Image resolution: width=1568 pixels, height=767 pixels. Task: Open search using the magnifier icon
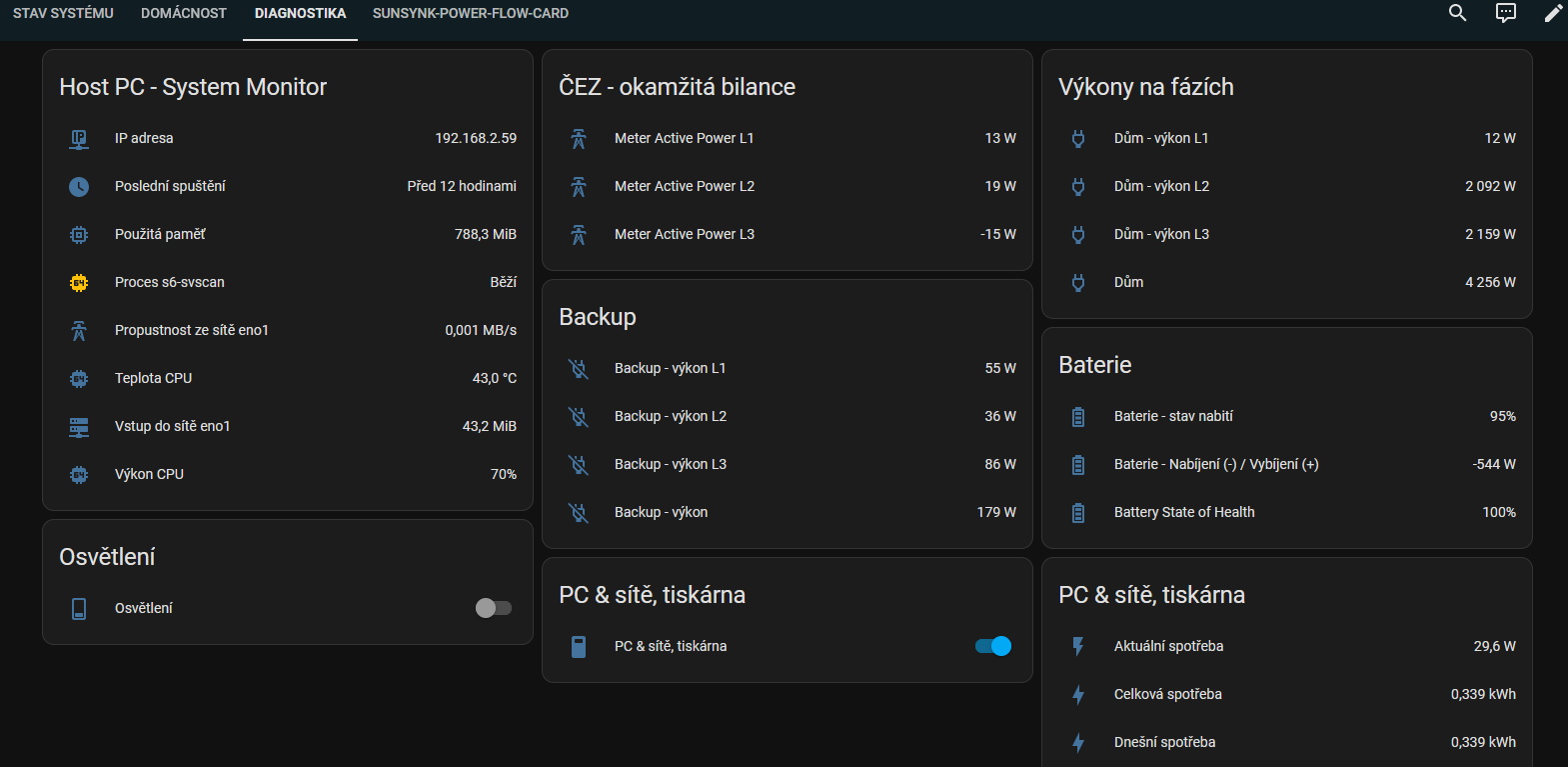1457,13
